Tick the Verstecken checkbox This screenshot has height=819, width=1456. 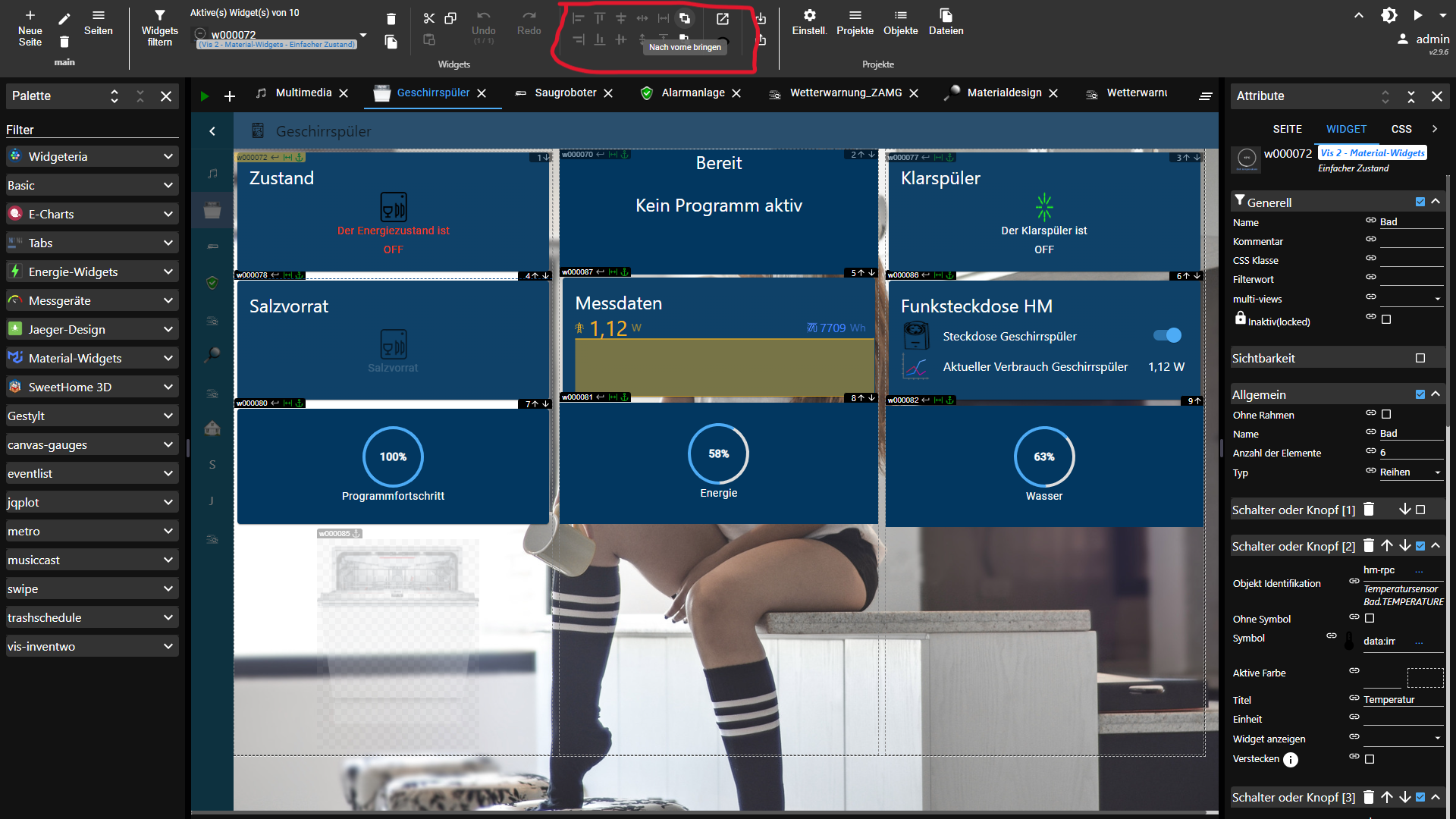click(1370, 759)
